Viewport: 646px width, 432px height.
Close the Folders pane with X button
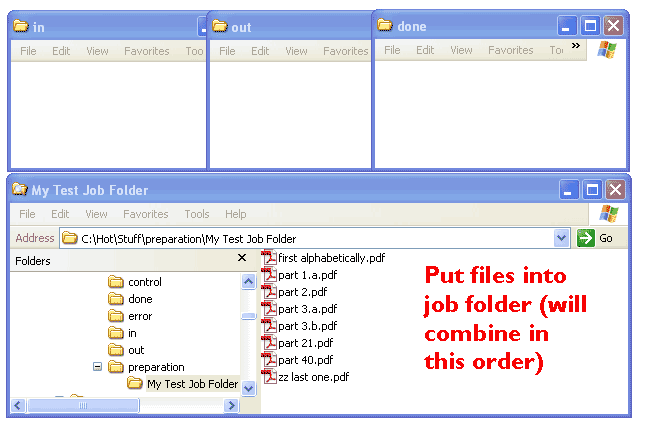tap(241, 258)
